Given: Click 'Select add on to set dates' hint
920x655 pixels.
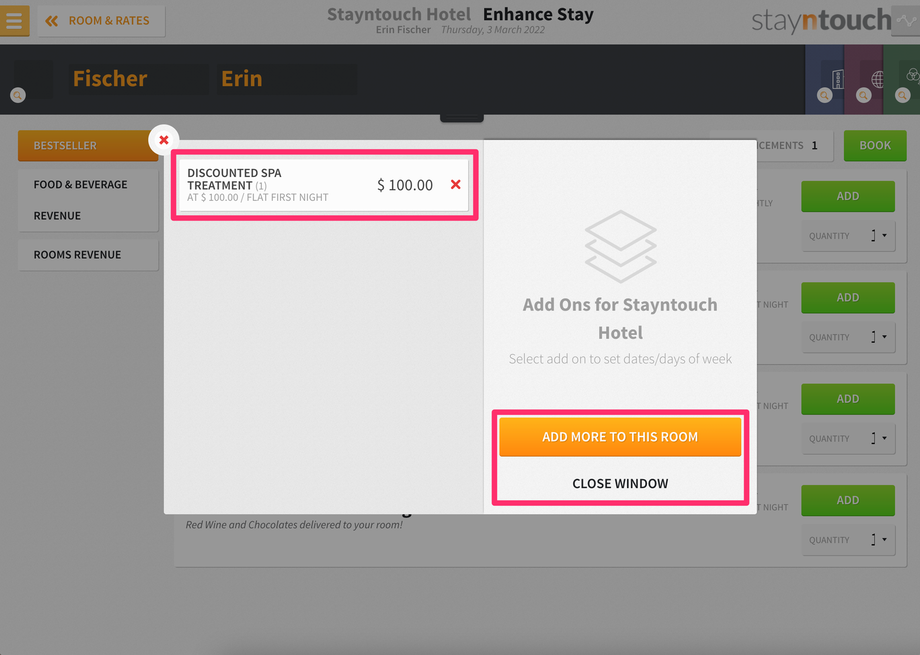Looking at the screenshot, I should [620, 359].
